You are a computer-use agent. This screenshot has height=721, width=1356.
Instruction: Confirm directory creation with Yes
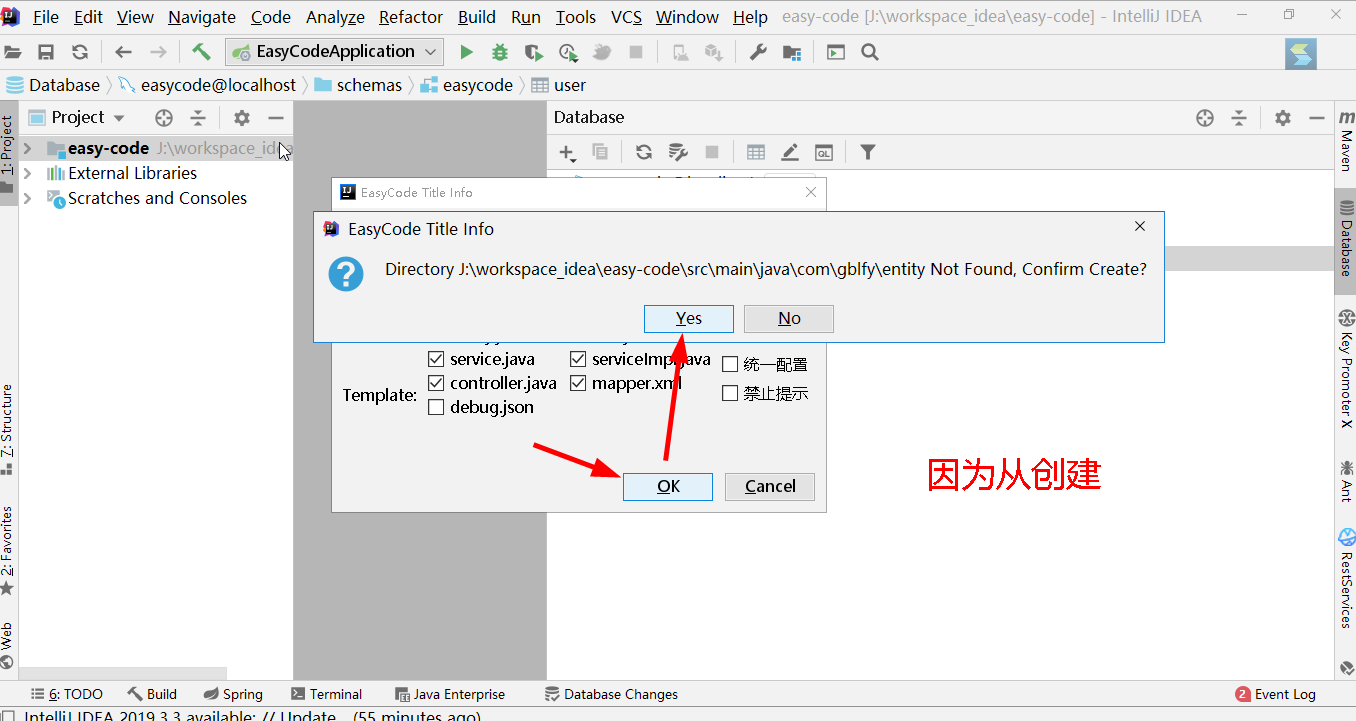pyautogui.click(x=689, y=319)
